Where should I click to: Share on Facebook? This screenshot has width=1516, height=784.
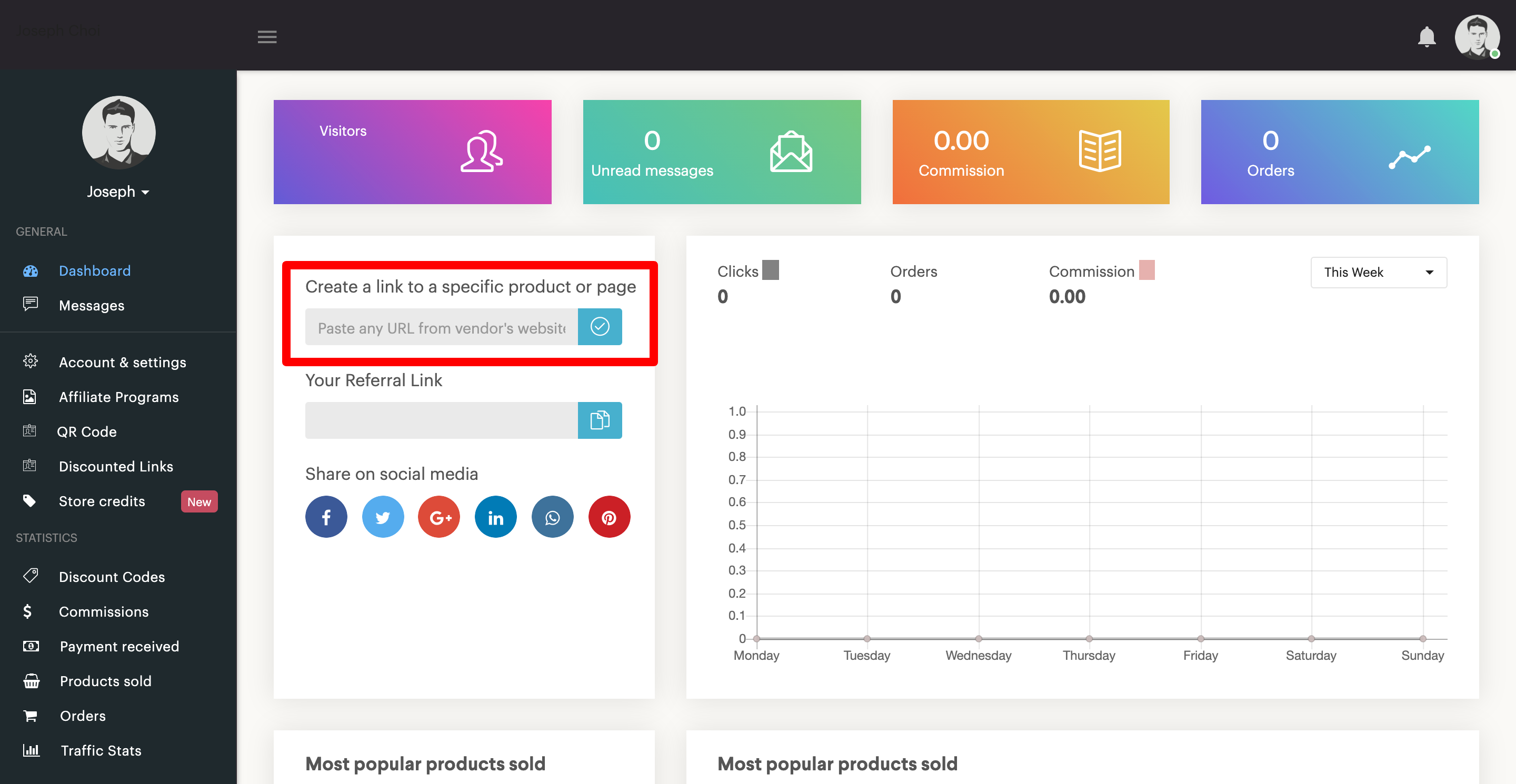click(326, 517)
